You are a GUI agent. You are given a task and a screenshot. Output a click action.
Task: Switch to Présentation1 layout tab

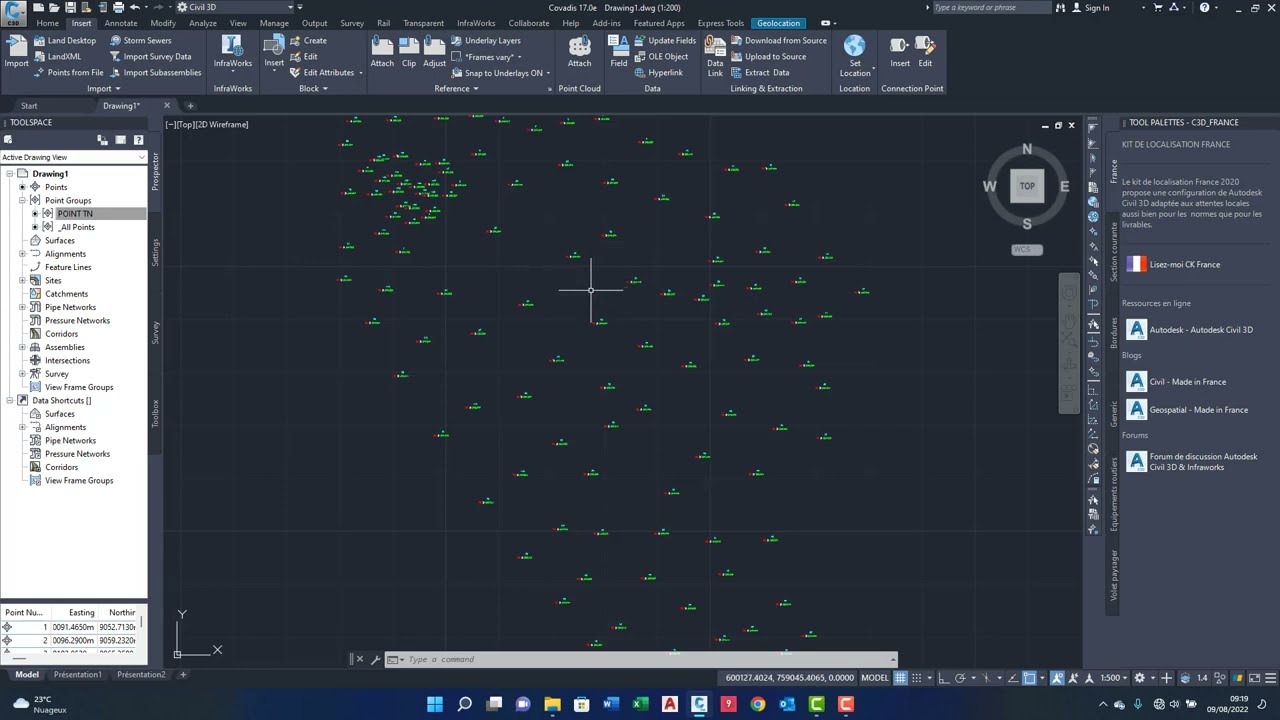[x=78, y=675]
